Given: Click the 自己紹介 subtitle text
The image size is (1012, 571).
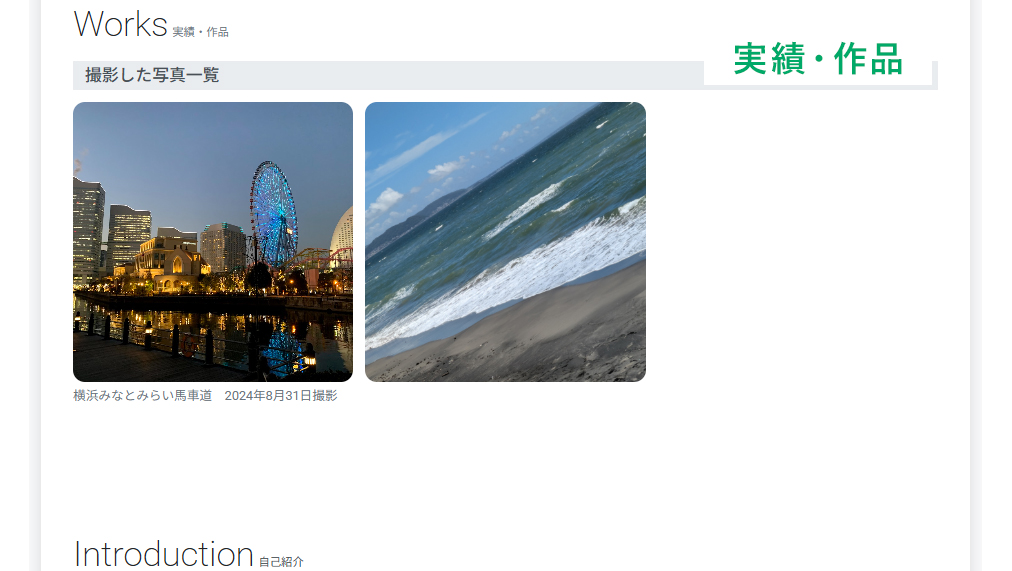Looking at the screenshot, I should pyautogui.click(x=281, y=562).
